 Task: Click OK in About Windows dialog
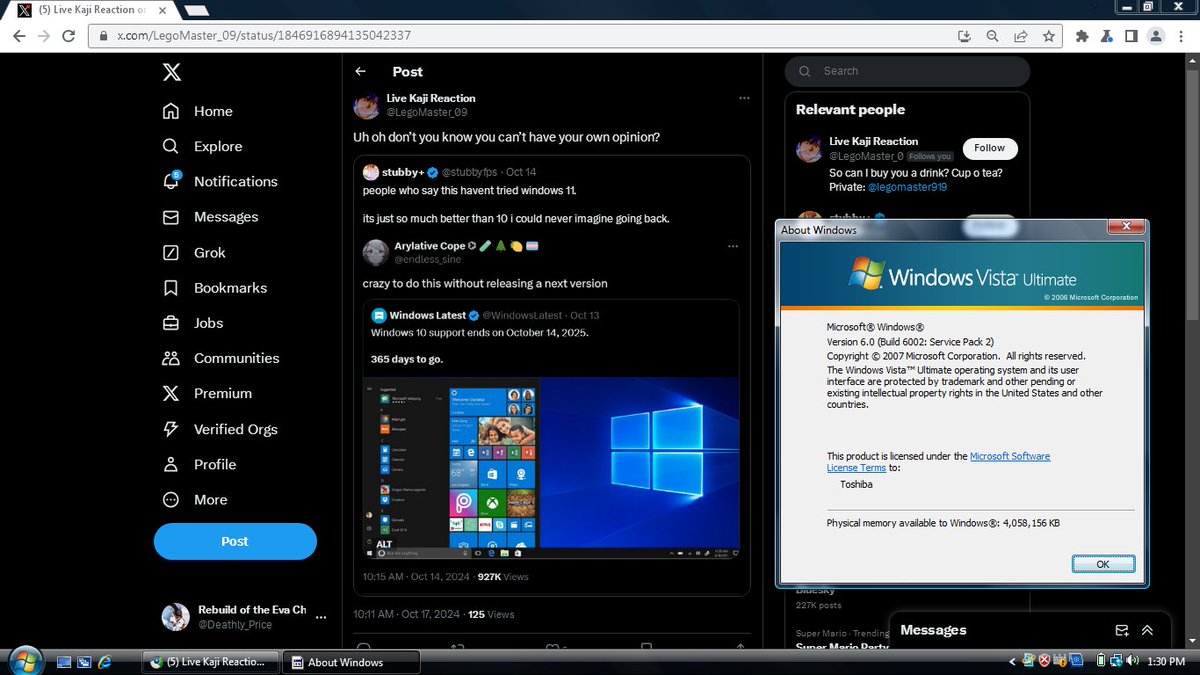click(x=1103, y=564)
